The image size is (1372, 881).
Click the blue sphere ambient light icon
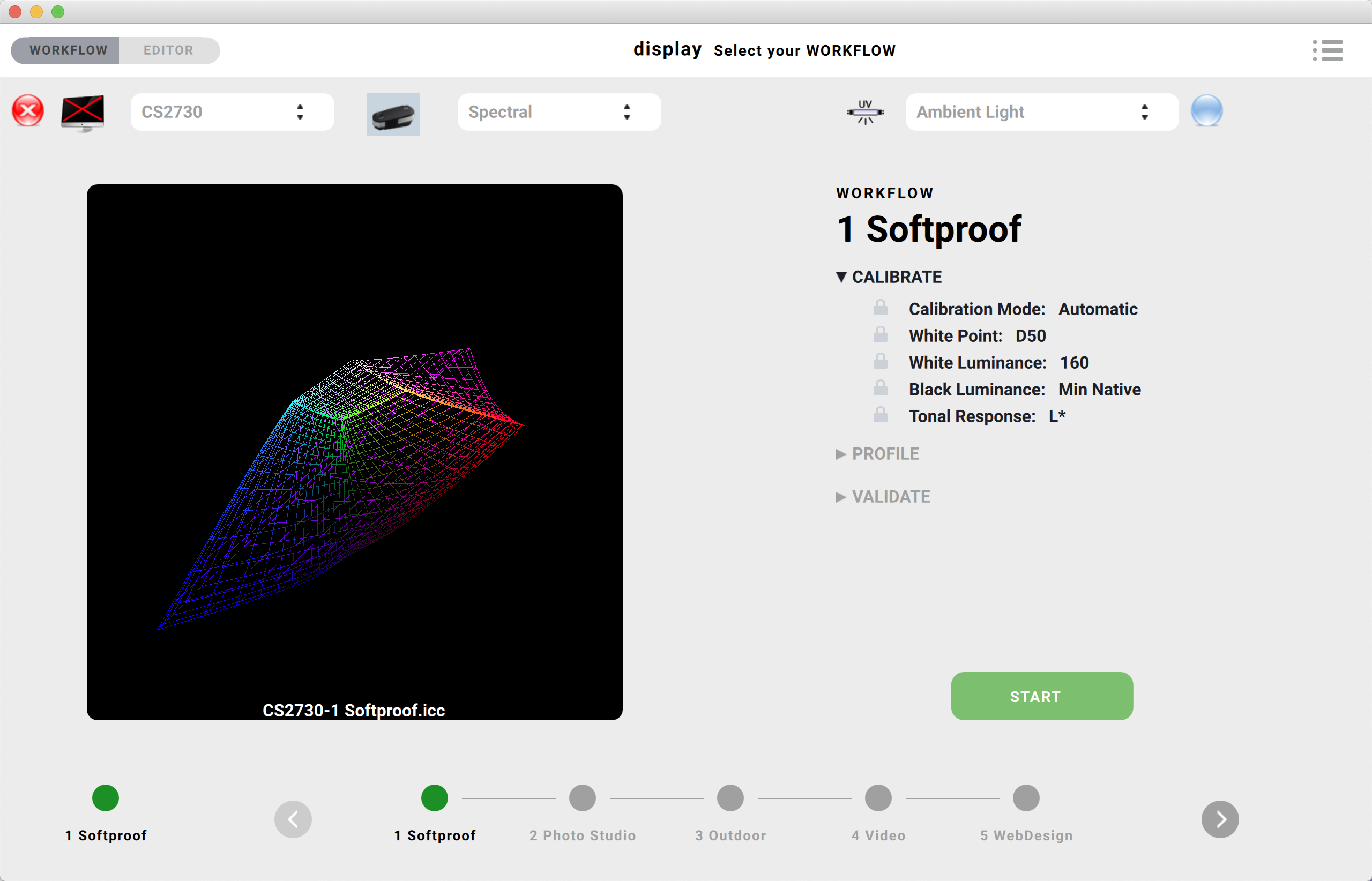point(1206,111)
